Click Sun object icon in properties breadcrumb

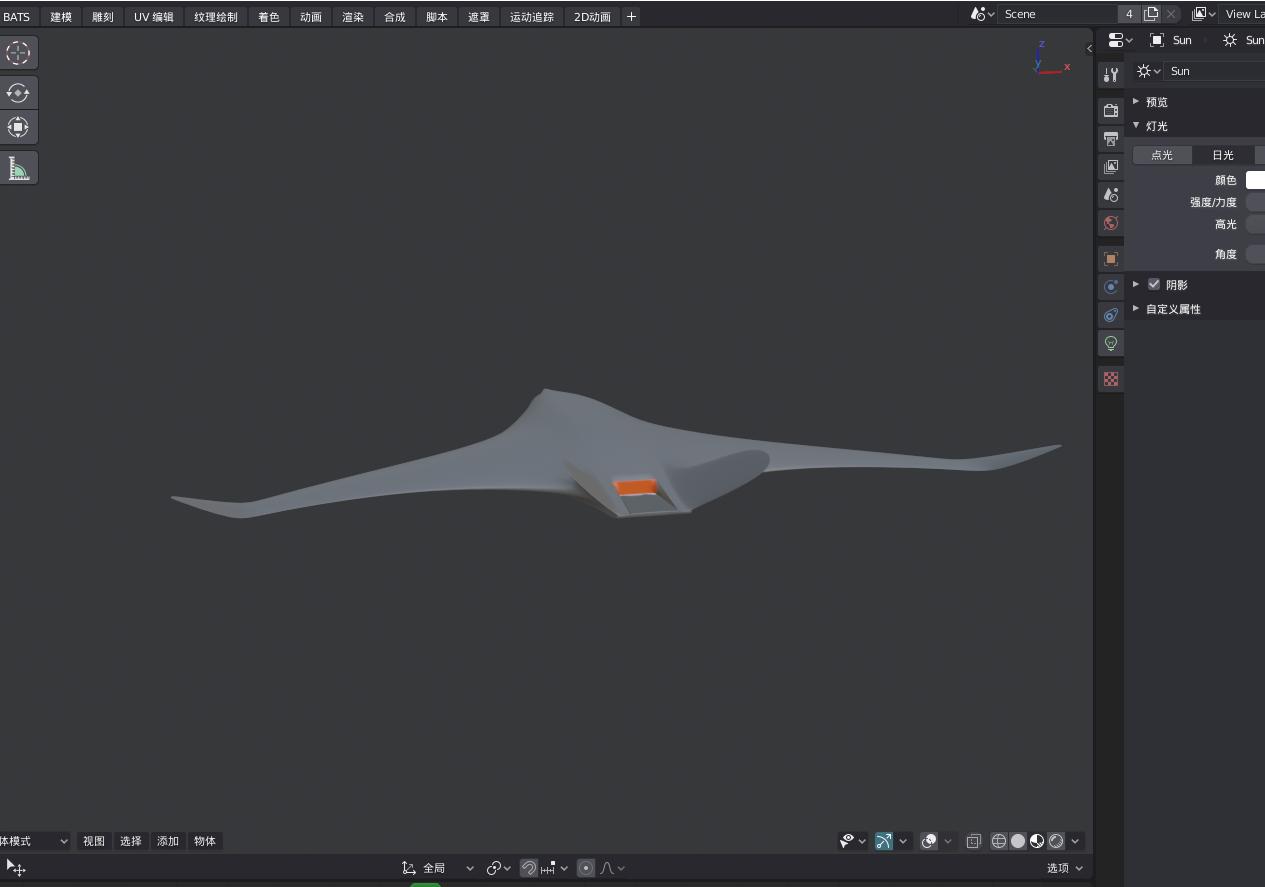click(x=1157, y=40)
